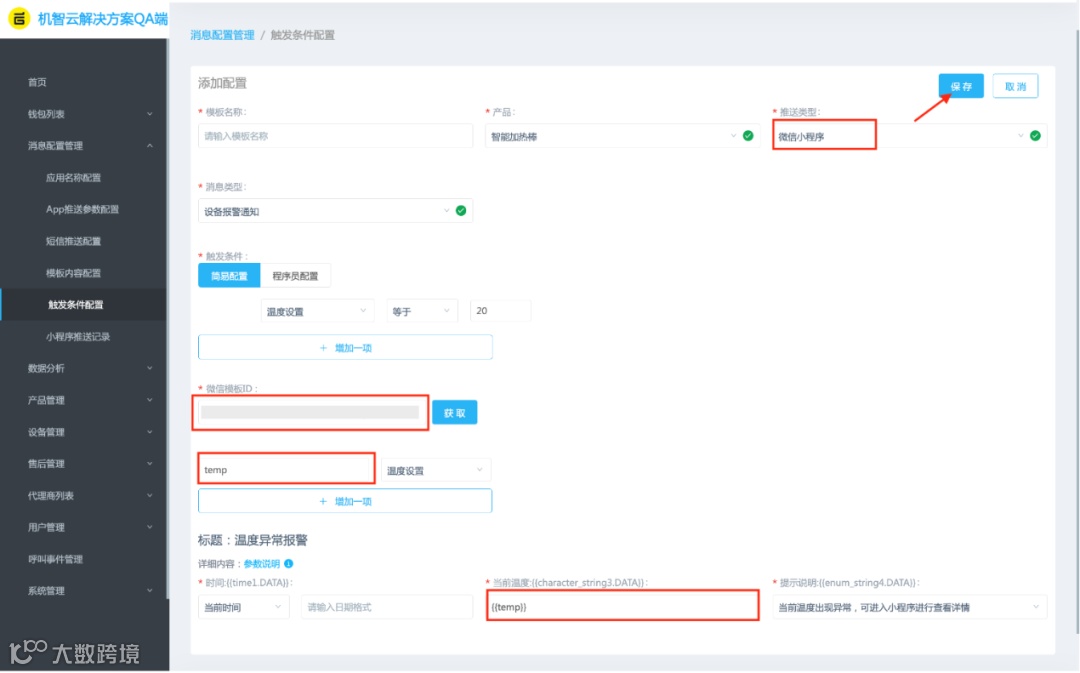The height and width of the screenshot is (673, 1080).
Task: Focus the 请输入日期格式 input field
Action: click(x=386, y=608)
